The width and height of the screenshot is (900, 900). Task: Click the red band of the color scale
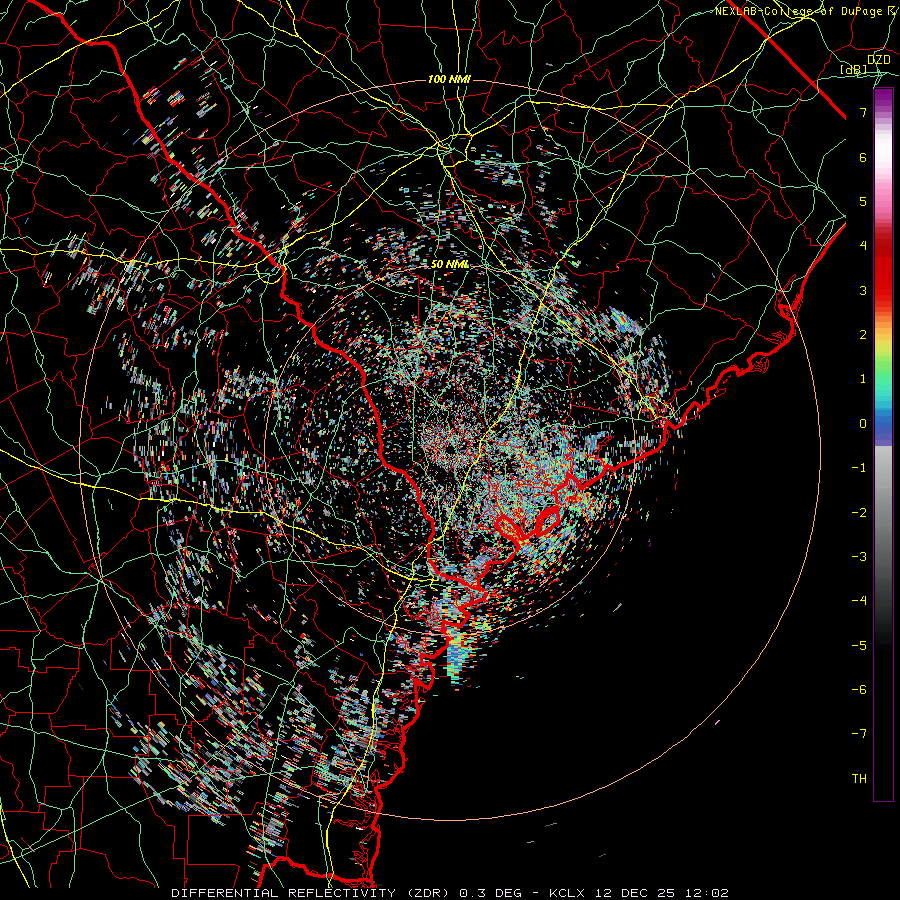(x=883, y=270)
